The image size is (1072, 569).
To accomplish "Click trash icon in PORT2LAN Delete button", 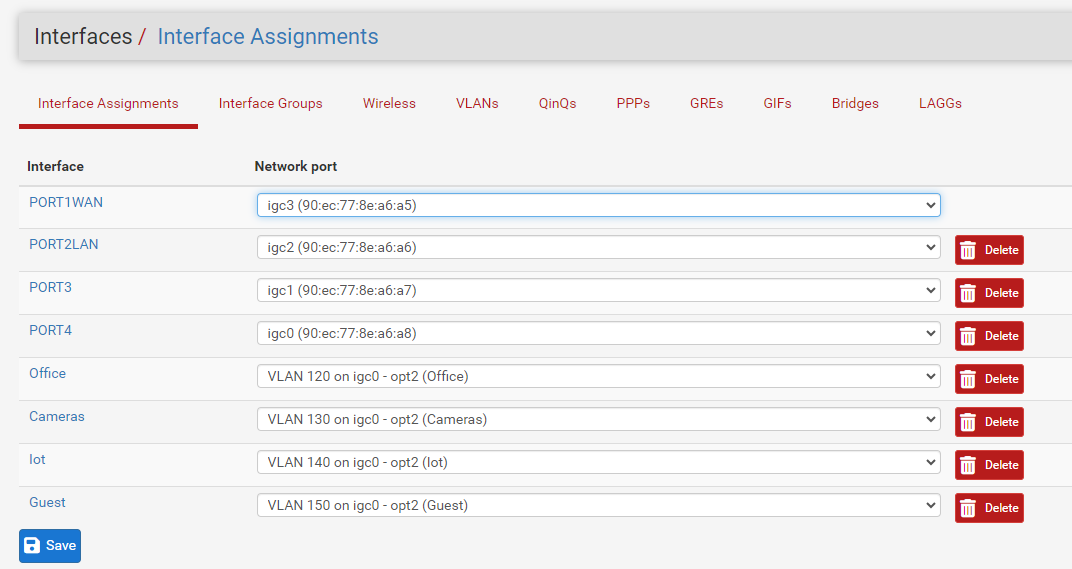I will (x=967, y=250).
